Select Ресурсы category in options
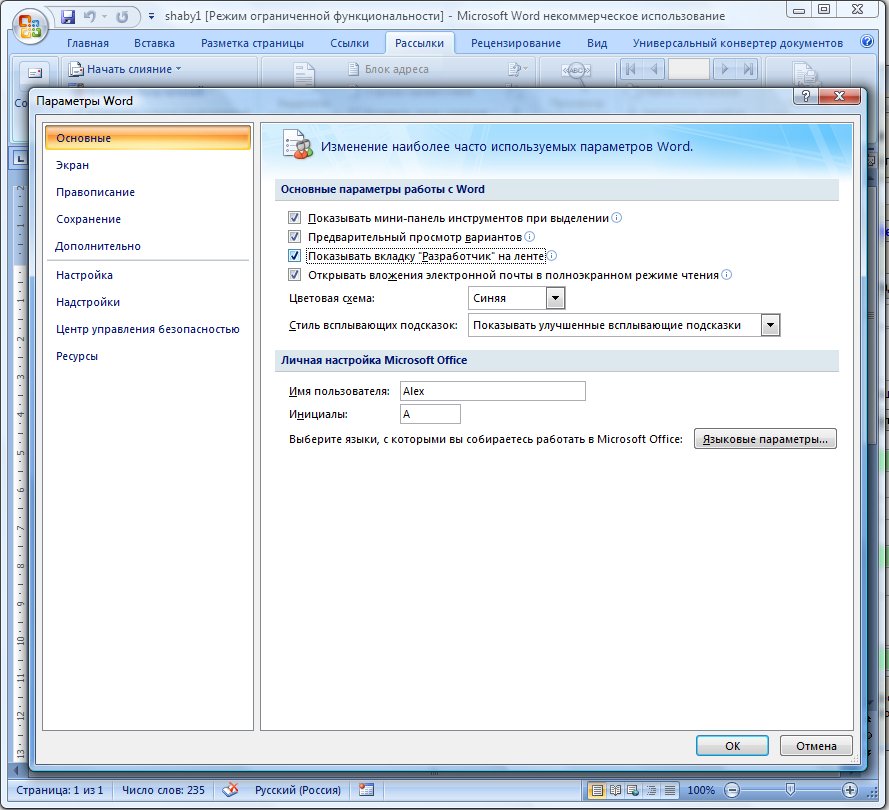This screenshot has height=810, width=889. pyautogui.click(x=147, y=356)
